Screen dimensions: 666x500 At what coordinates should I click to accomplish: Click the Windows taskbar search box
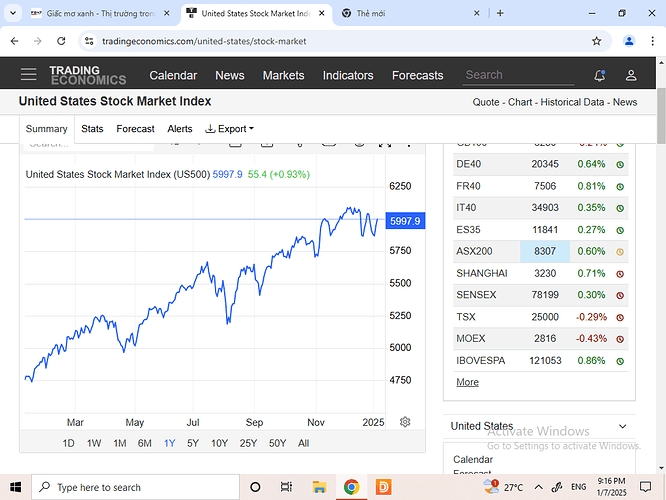coord(135,487)
